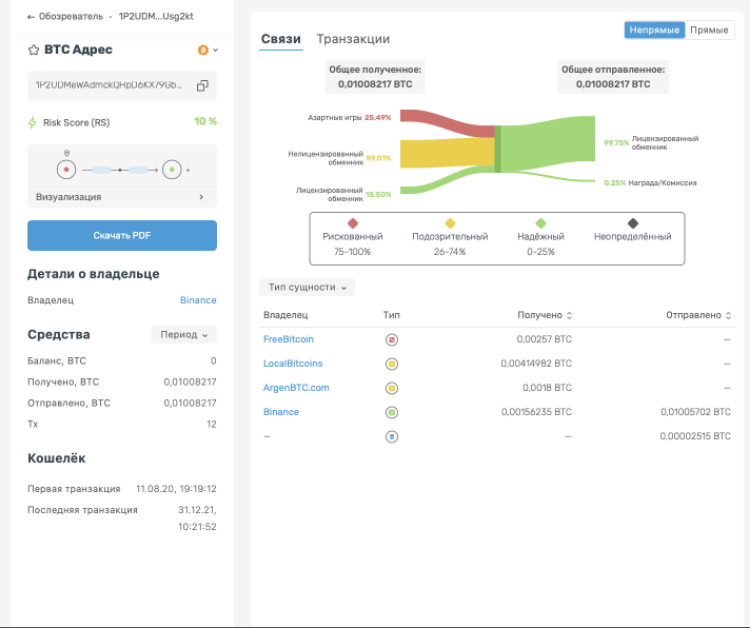Click the green destination node in visualization preview
The height and width of the screenshot is (628, 750).
coord(172,169)
